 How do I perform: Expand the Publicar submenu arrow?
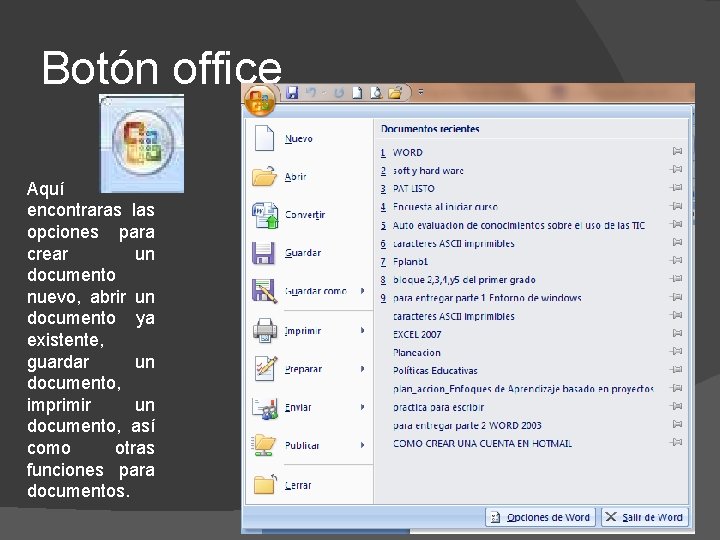[x=362, y=445]
